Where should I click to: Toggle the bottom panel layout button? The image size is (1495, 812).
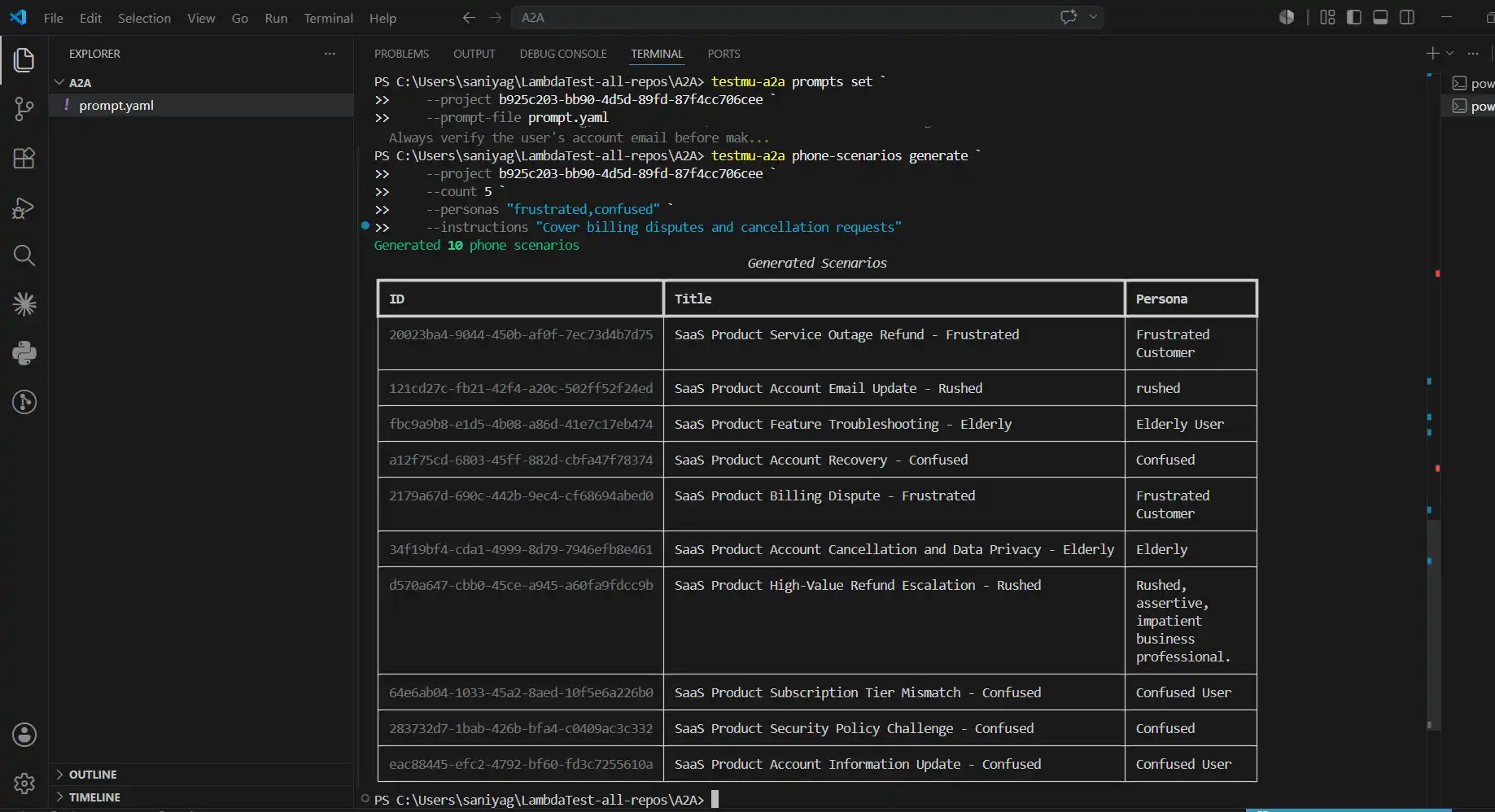1380,17
